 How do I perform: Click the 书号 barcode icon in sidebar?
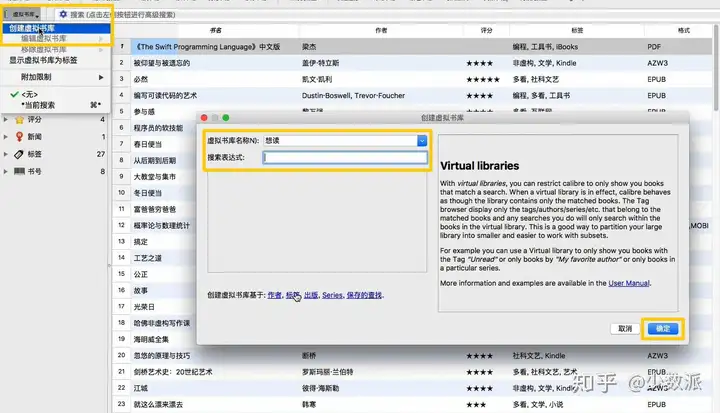(19, 171)
